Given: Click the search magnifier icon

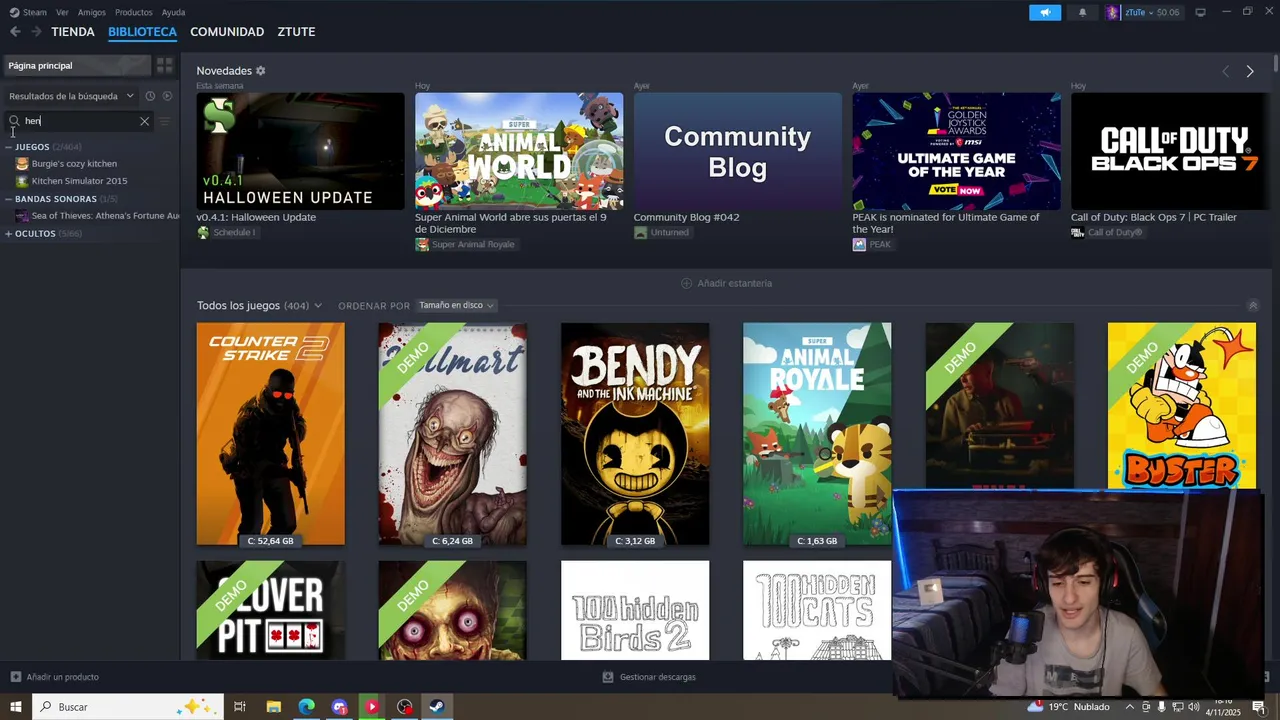Looking at the screenshot, I should 14,121.
